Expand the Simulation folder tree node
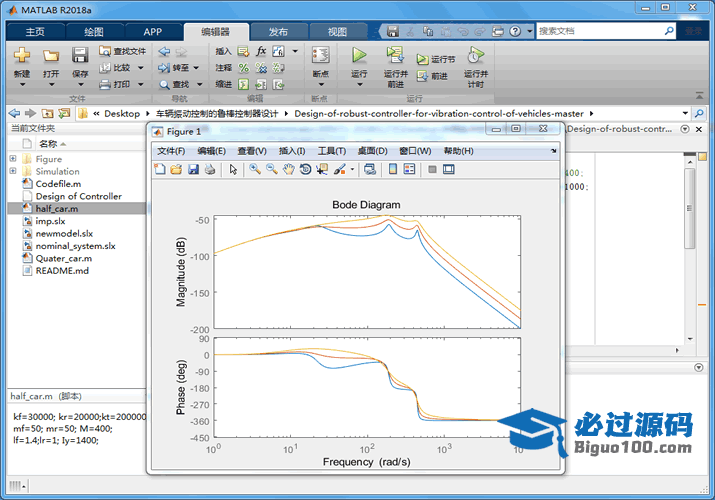715x500 pixels. pyautogui.click(x=13, y=172)
